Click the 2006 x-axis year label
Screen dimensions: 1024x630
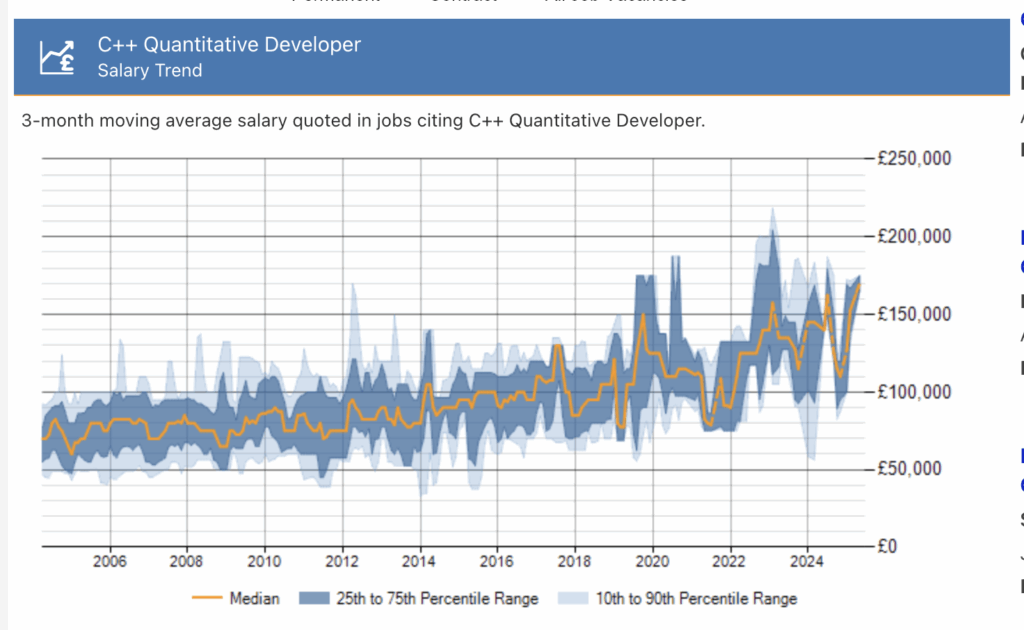tap(110, 561)
